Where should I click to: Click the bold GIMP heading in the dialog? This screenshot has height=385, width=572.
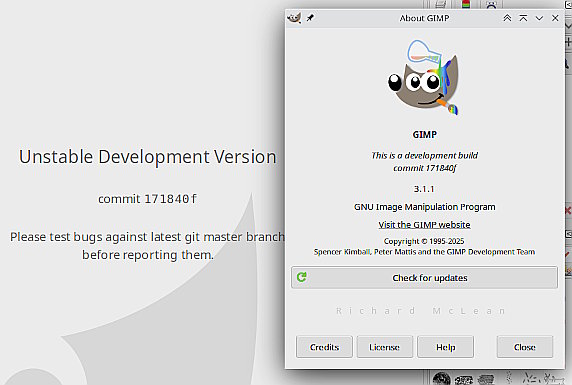tap(424, 134)
